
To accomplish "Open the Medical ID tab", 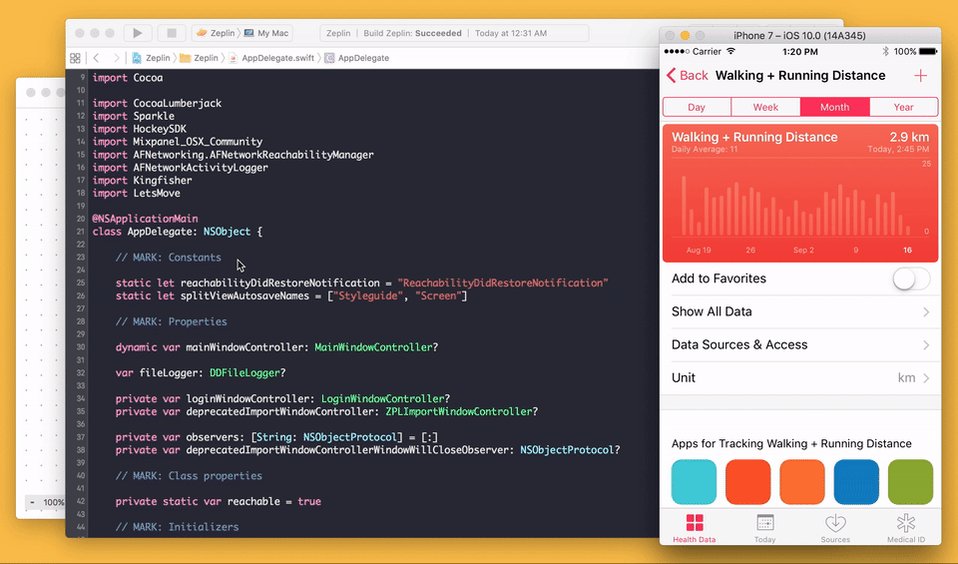I will (906, 528).
